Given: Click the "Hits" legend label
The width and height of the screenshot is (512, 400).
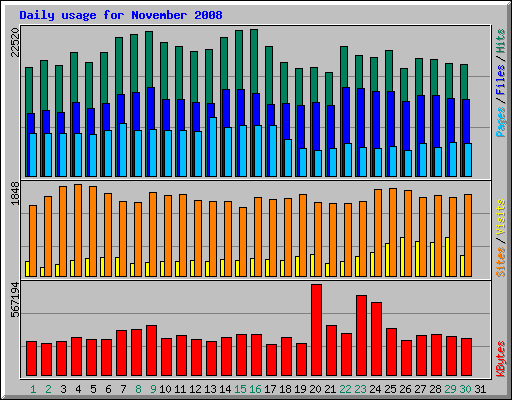Looking at the screenshot, I should (501, 41).
